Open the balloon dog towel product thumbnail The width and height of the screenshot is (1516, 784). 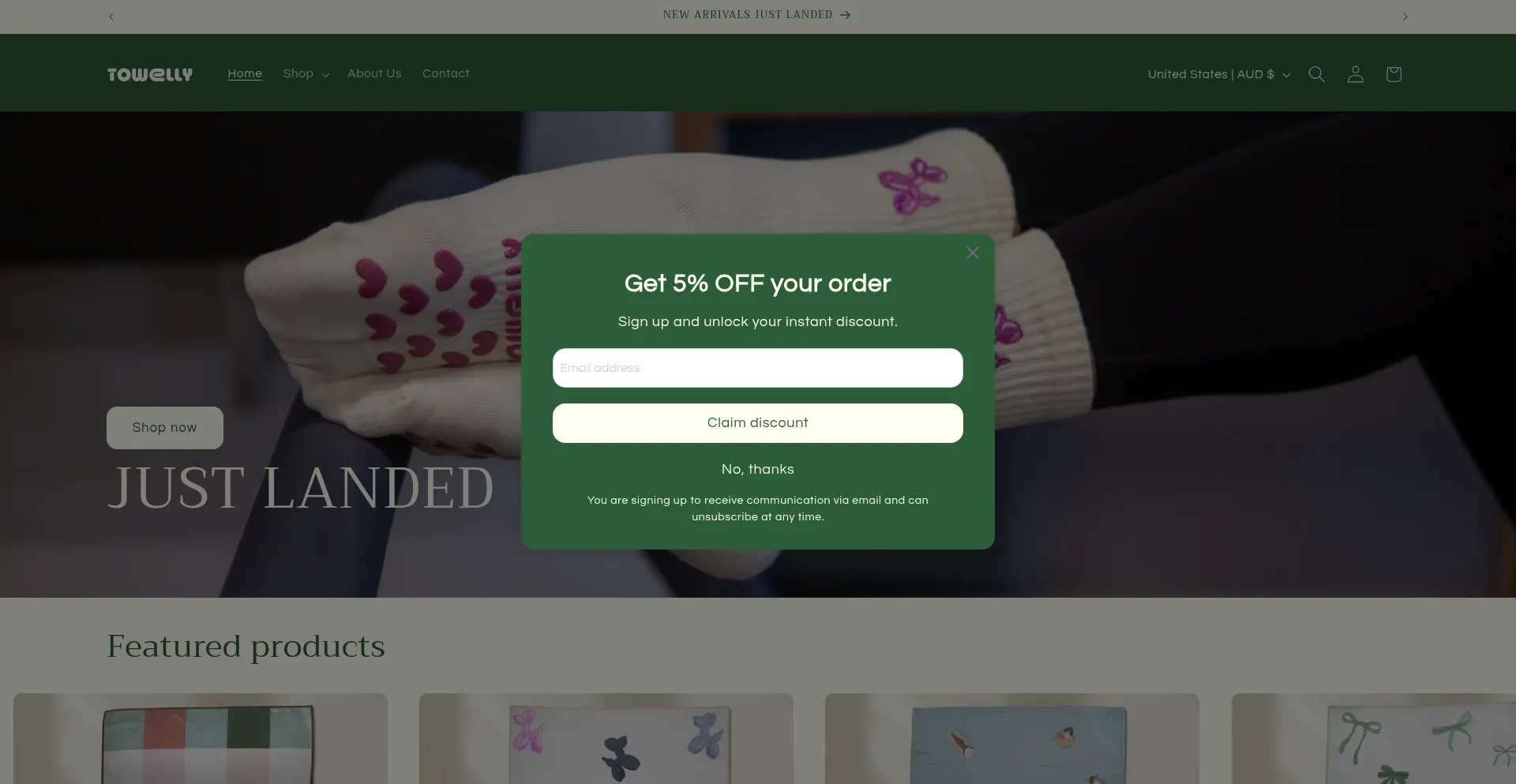606,739
